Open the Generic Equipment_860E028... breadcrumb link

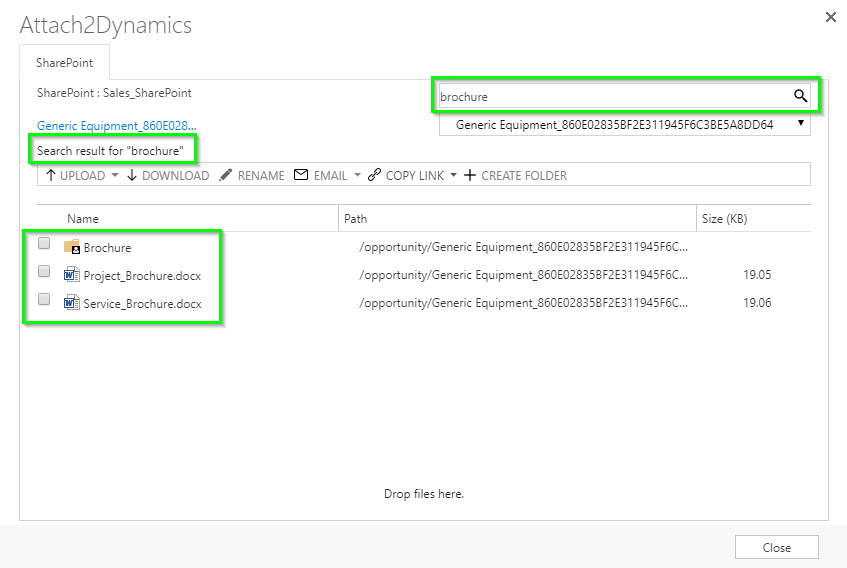(117, 126)
